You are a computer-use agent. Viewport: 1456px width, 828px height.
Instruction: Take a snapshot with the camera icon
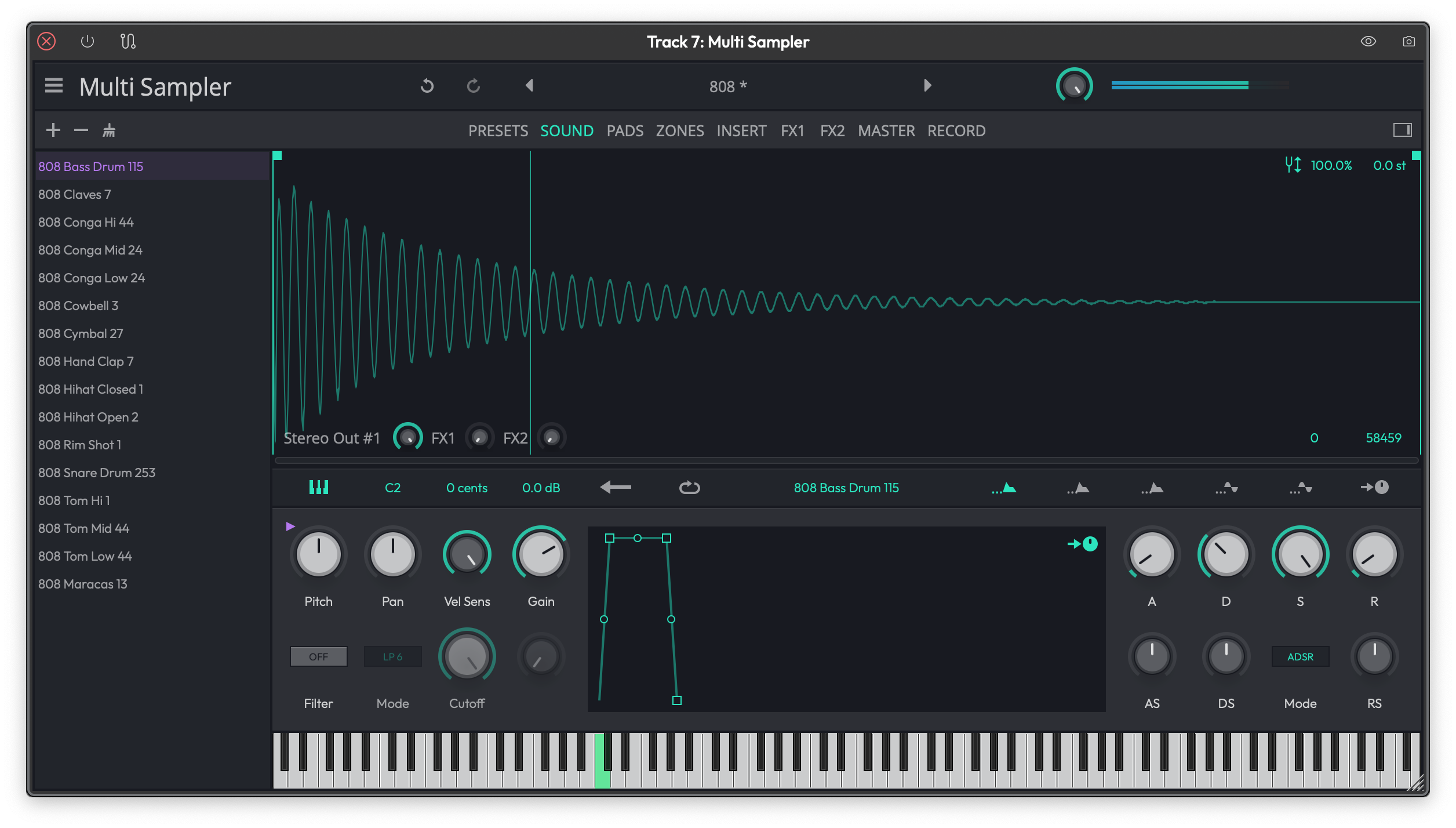point(1408,41)
